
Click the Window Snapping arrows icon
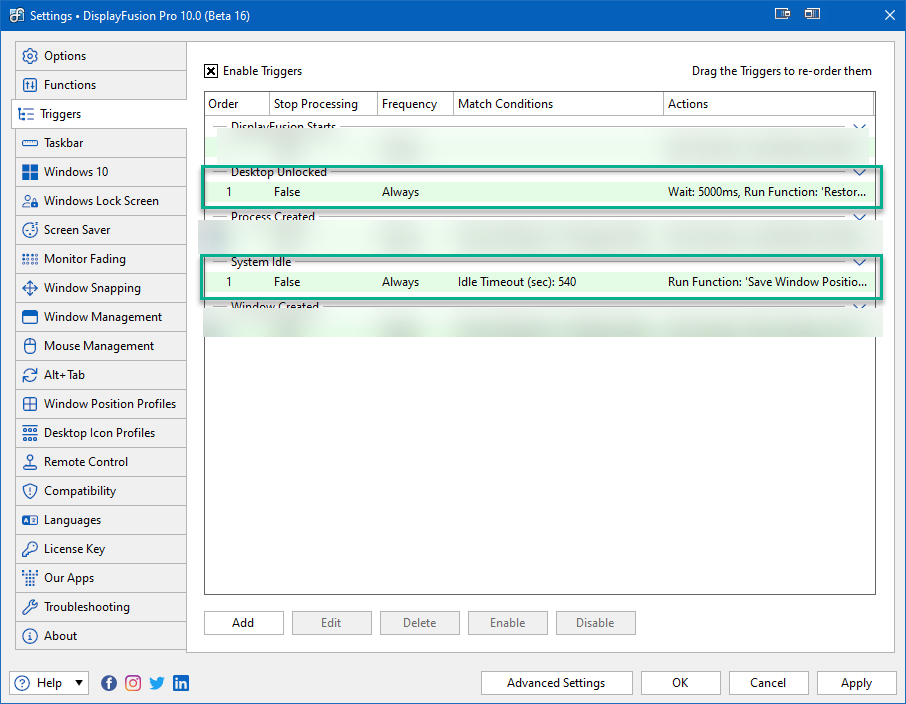point(29,288)
